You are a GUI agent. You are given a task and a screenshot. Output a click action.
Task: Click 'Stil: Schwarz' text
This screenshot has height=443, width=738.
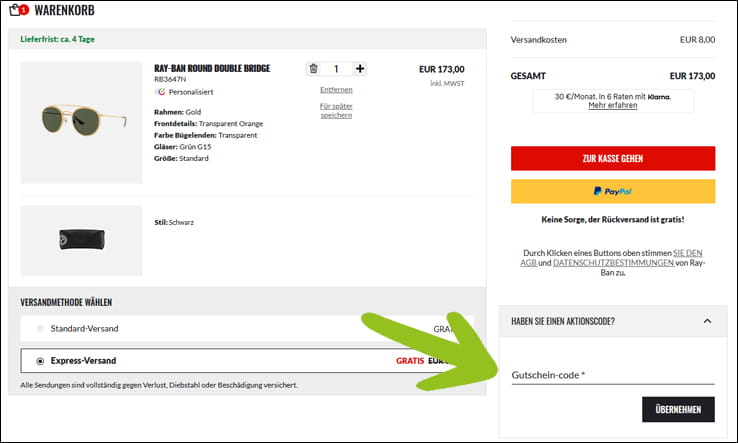pyautogui.click(x=174, y=222)
